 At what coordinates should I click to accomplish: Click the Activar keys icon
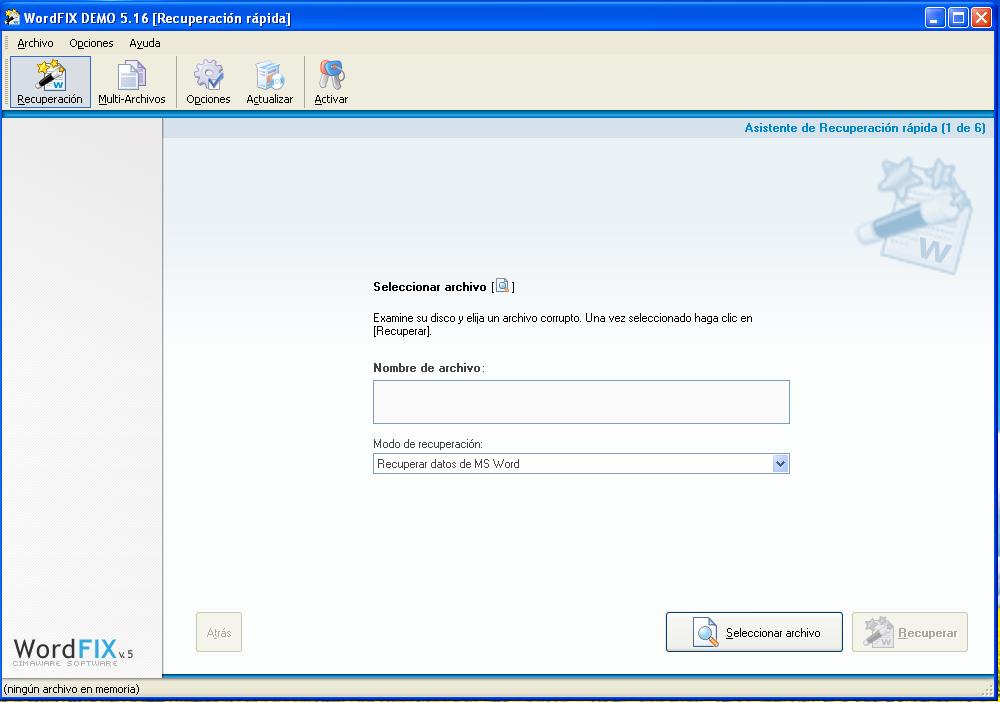pyautogui.click(x=331, y=82)
